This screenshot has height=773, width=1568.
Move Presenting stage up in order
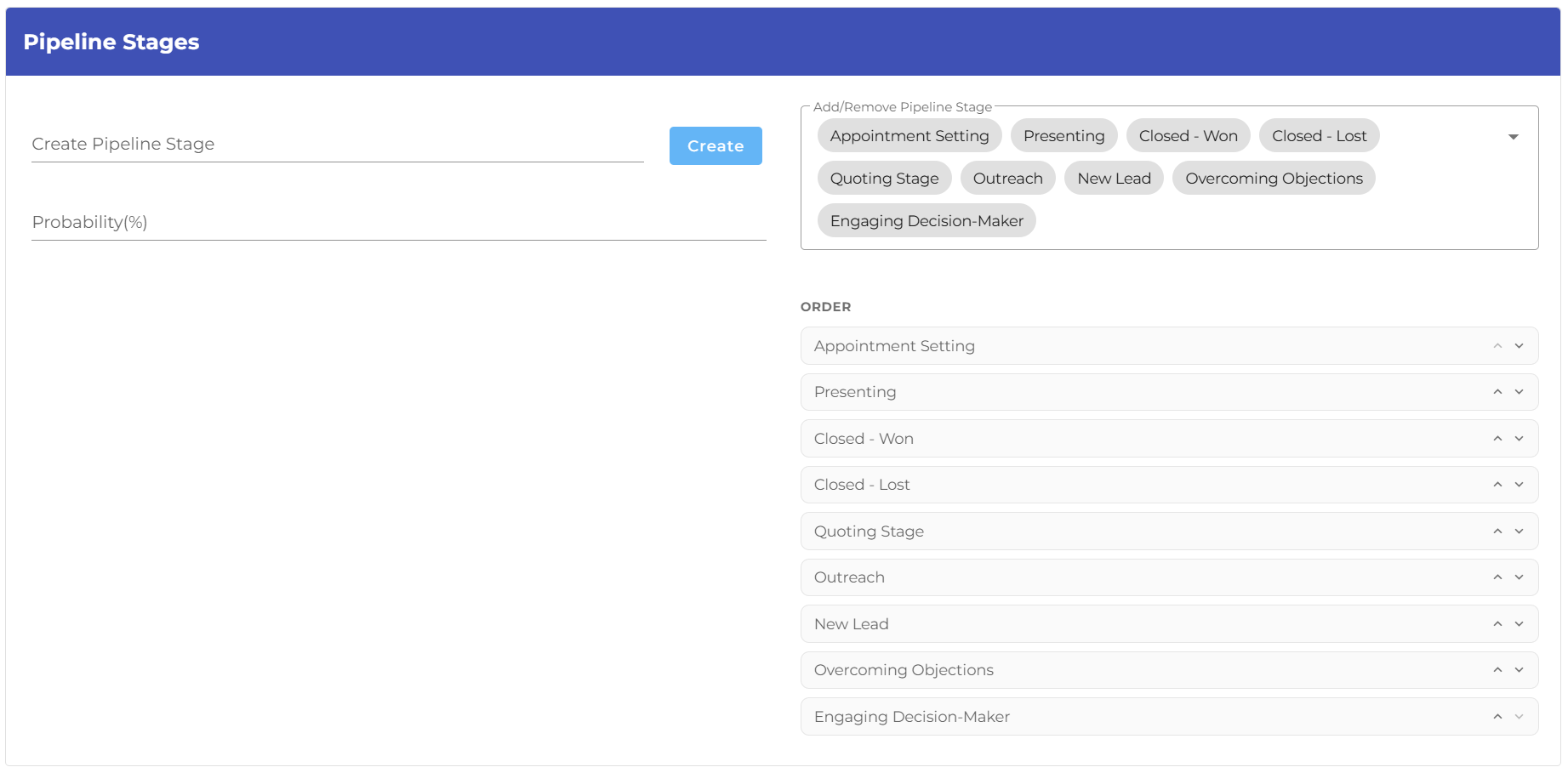tap(1497, 392)
